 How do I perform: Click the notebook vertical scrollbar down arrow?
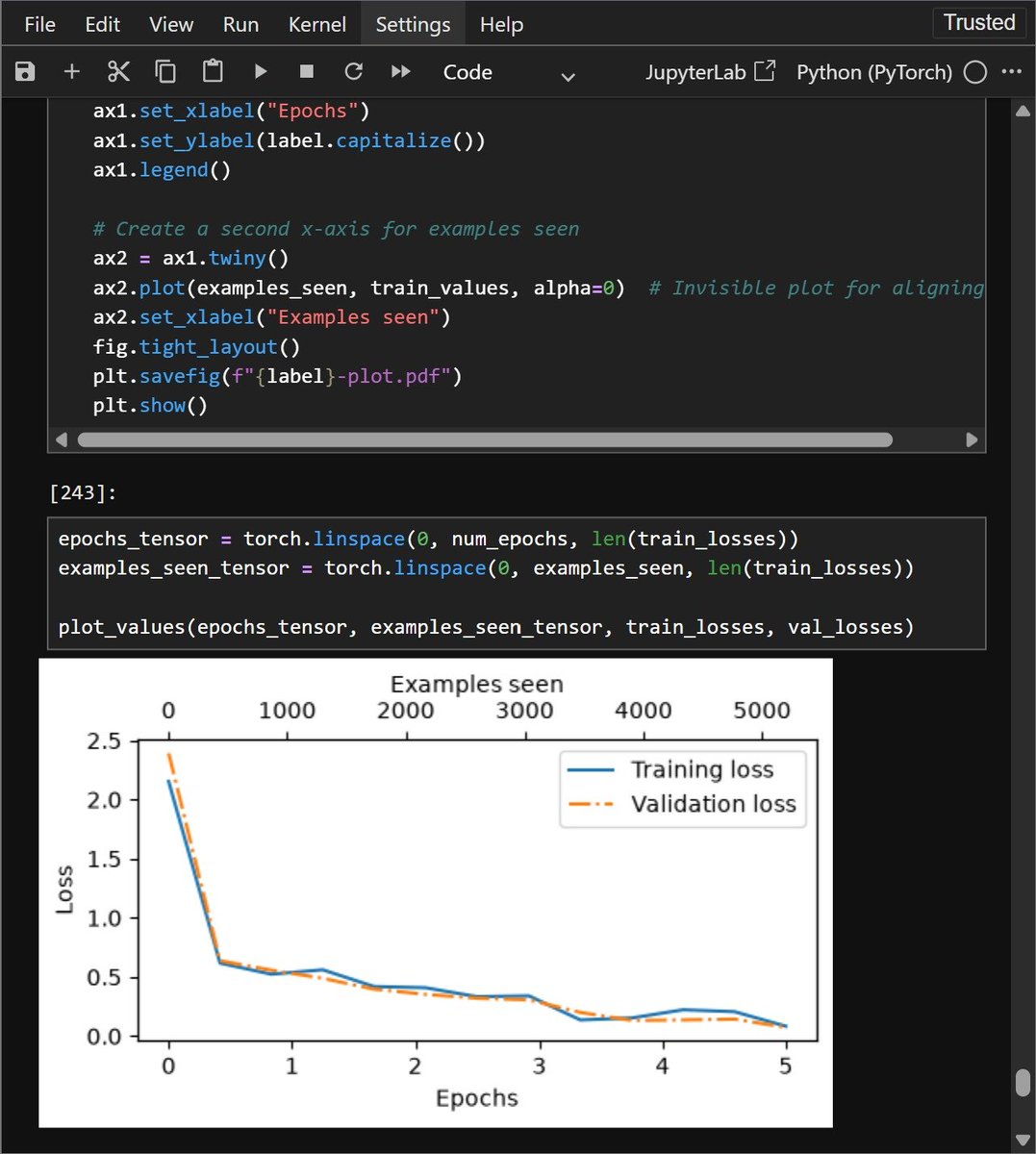[x=1023, y=1141]
